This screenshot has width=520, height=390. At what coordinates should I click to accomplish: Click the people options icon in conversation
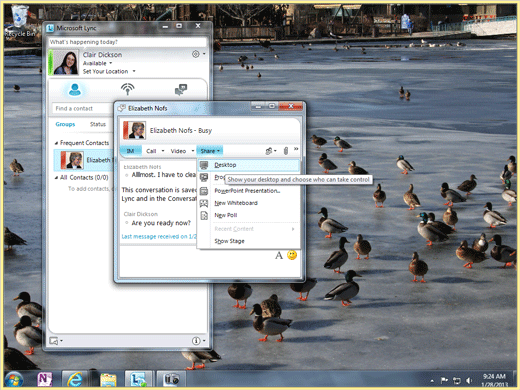point(269,151)
